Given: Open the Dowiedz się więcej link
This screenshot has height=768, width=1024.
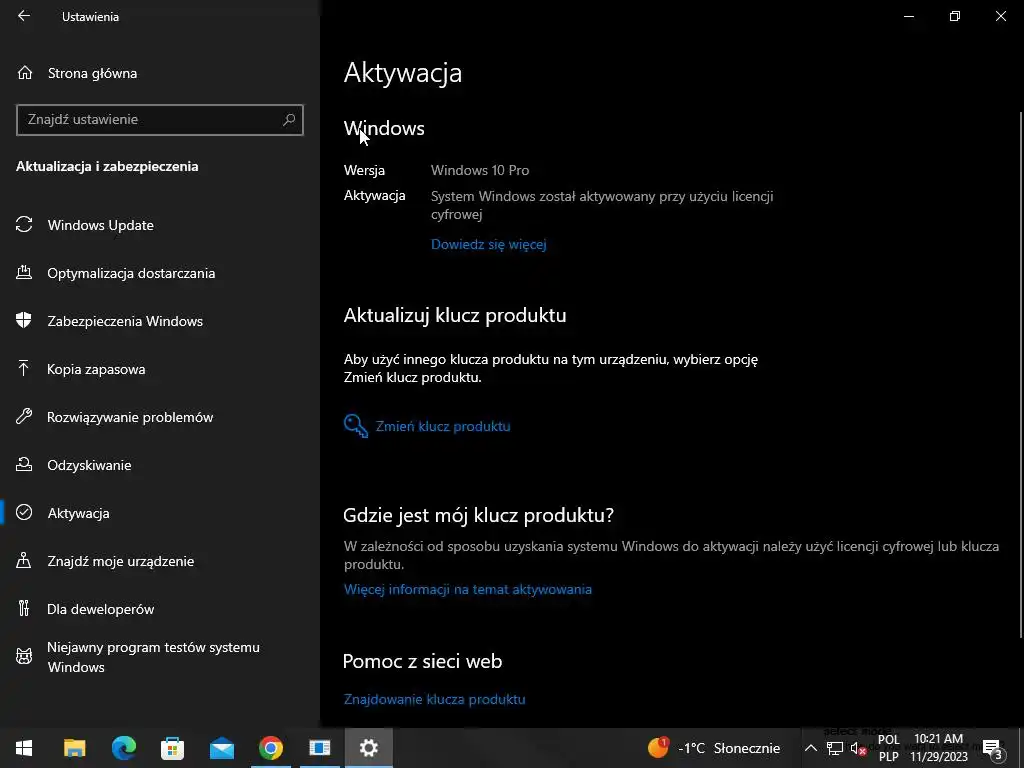Looking at the screenshot, I should pos(488,244).
